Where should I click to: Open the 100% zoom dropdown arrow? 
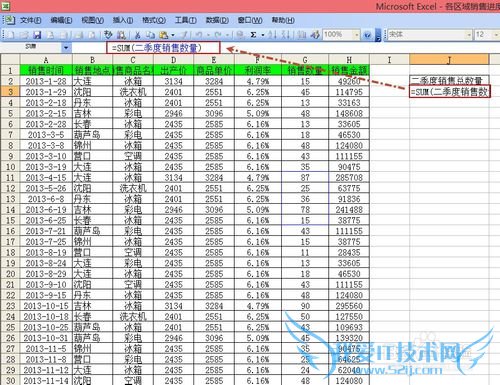tap(357, 35)
